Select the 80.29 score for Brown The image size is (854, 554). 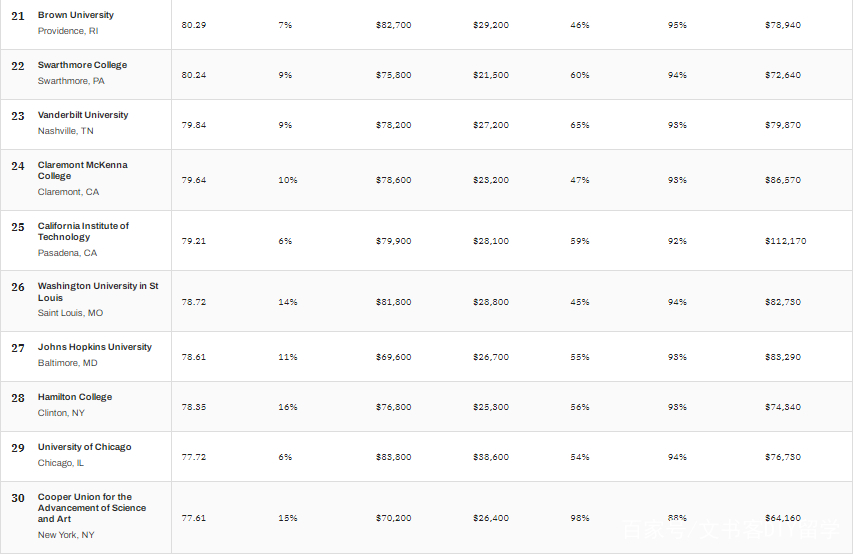[x=194, y=25]
